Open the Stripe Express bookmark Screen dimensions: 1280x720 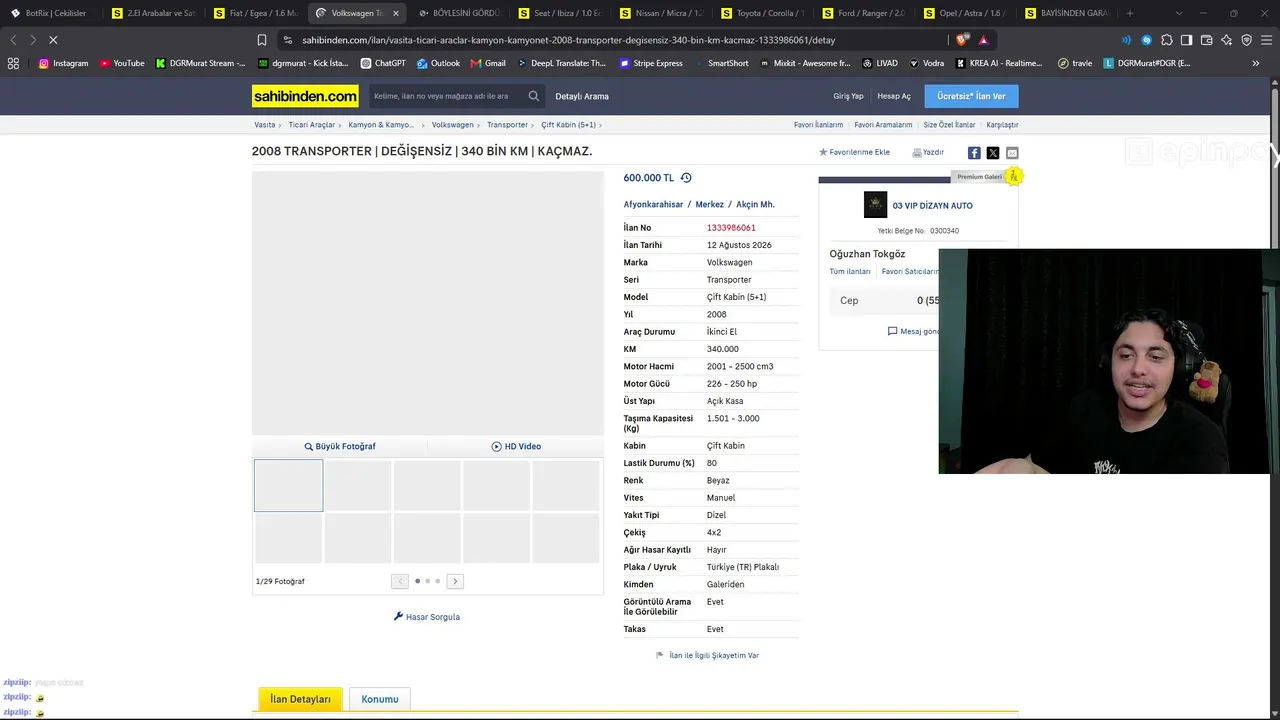[651, 63]
